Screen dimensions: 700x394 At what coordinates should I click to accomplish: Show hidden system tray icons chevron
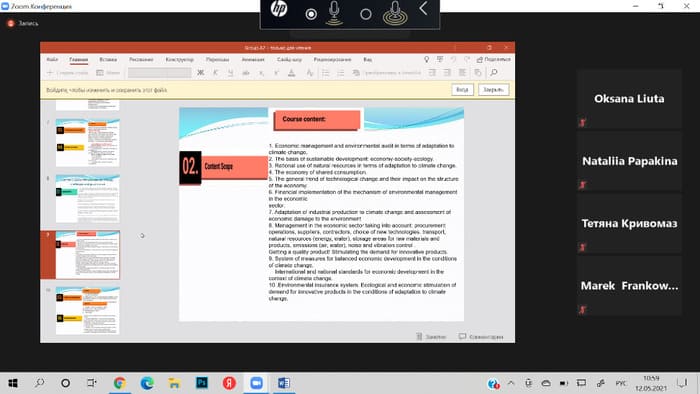(511, 383)
